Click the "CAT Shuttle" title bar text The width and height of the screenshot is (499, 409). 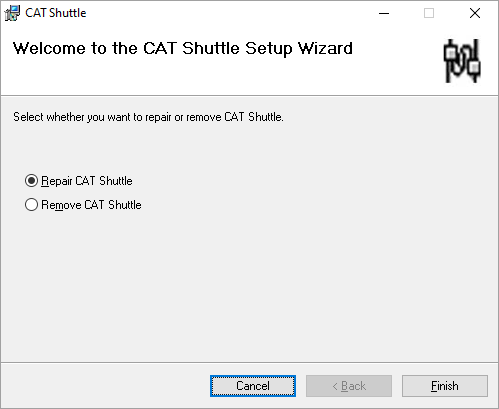[x=56, y=13]
